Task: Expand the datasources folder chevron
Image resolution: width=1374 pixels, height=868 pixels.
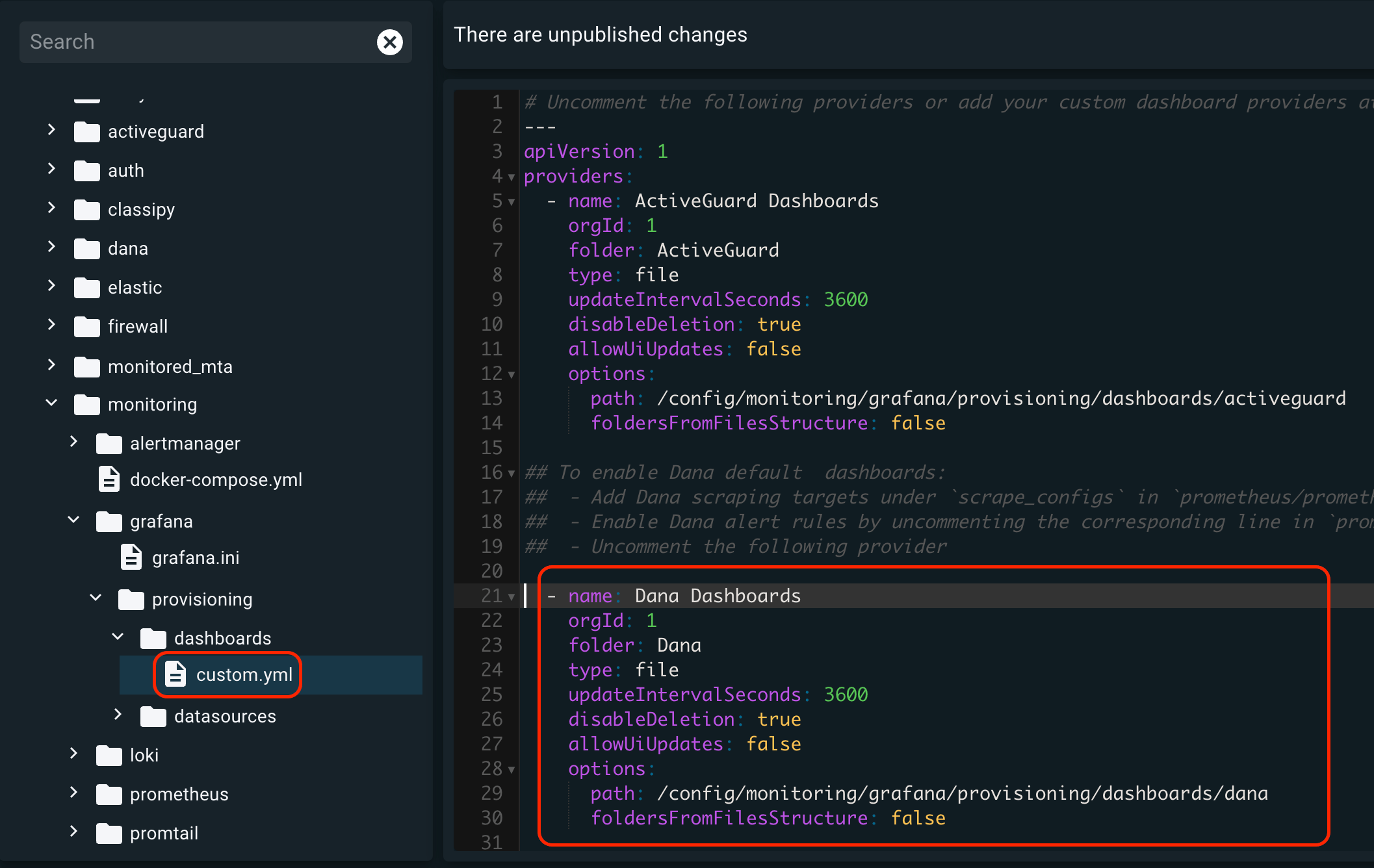Action: [x=118, y=715]
